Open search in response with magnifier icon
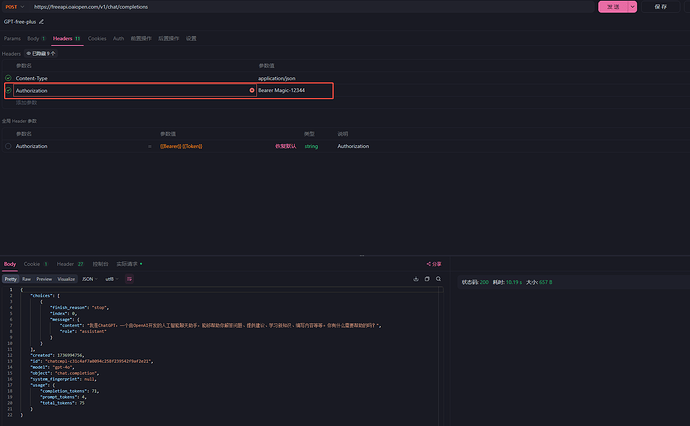690x426 pixels. tap(438, 279)
